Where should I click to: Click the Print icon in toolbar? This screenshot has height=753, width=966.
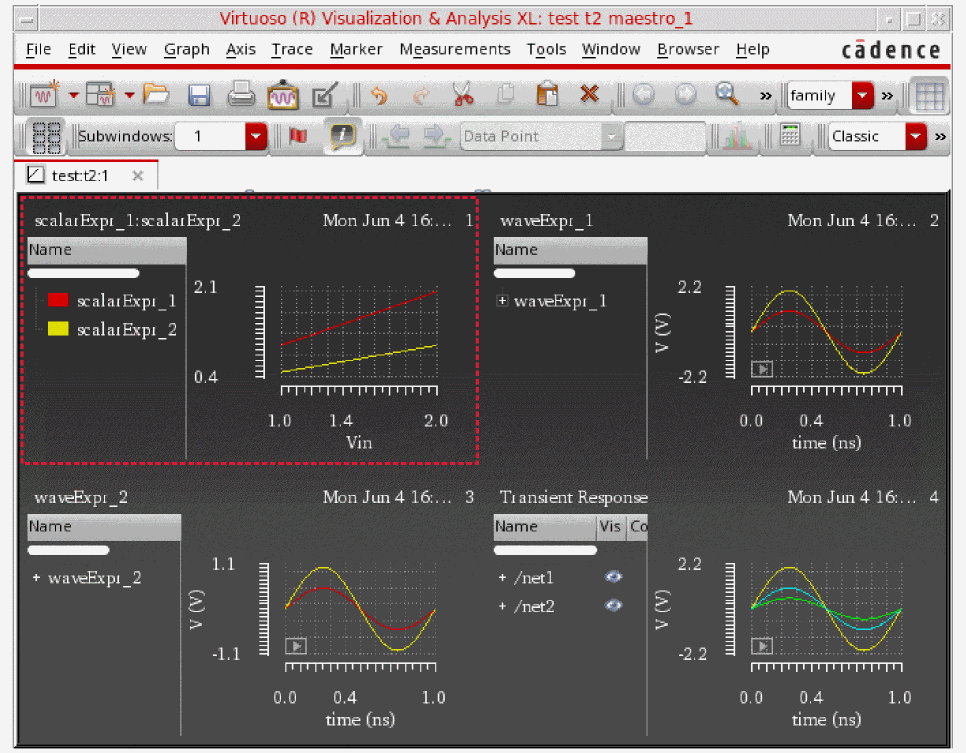(x=241, y=95)
